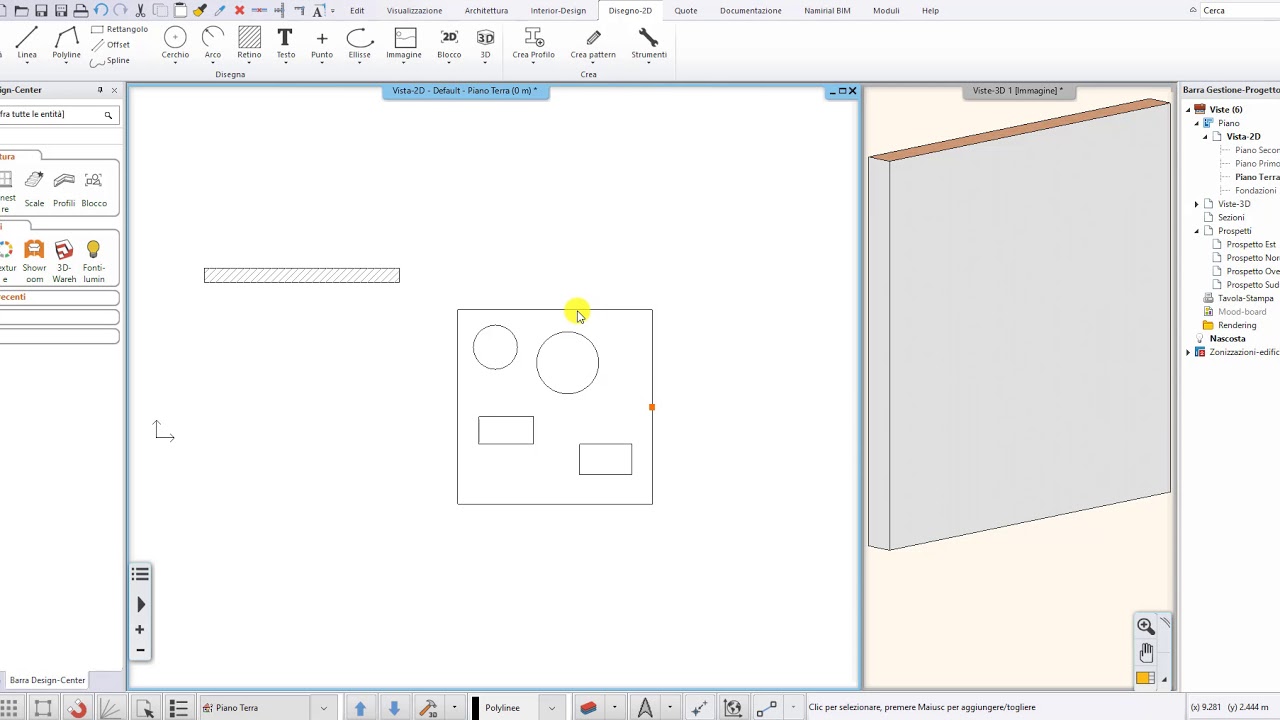Pick the Retino hatch tool
The image size is (1280, 720).
(249, 43)
